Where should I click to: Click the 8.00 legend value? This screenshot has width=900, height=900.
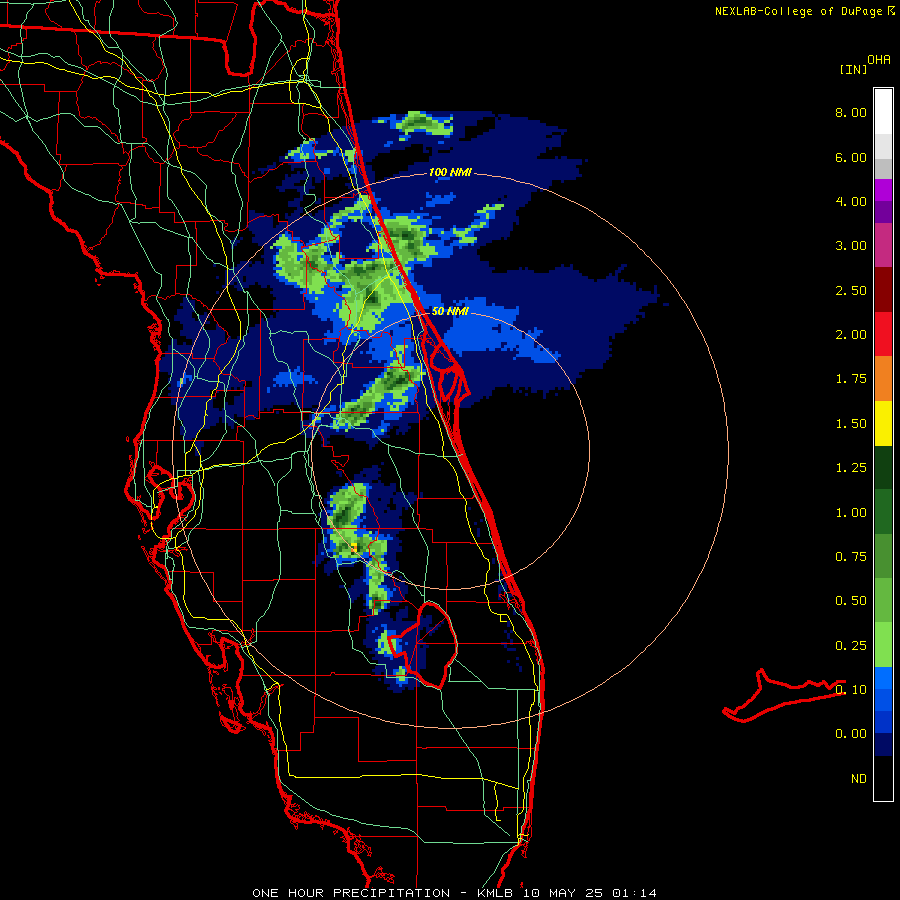(851, 112)
